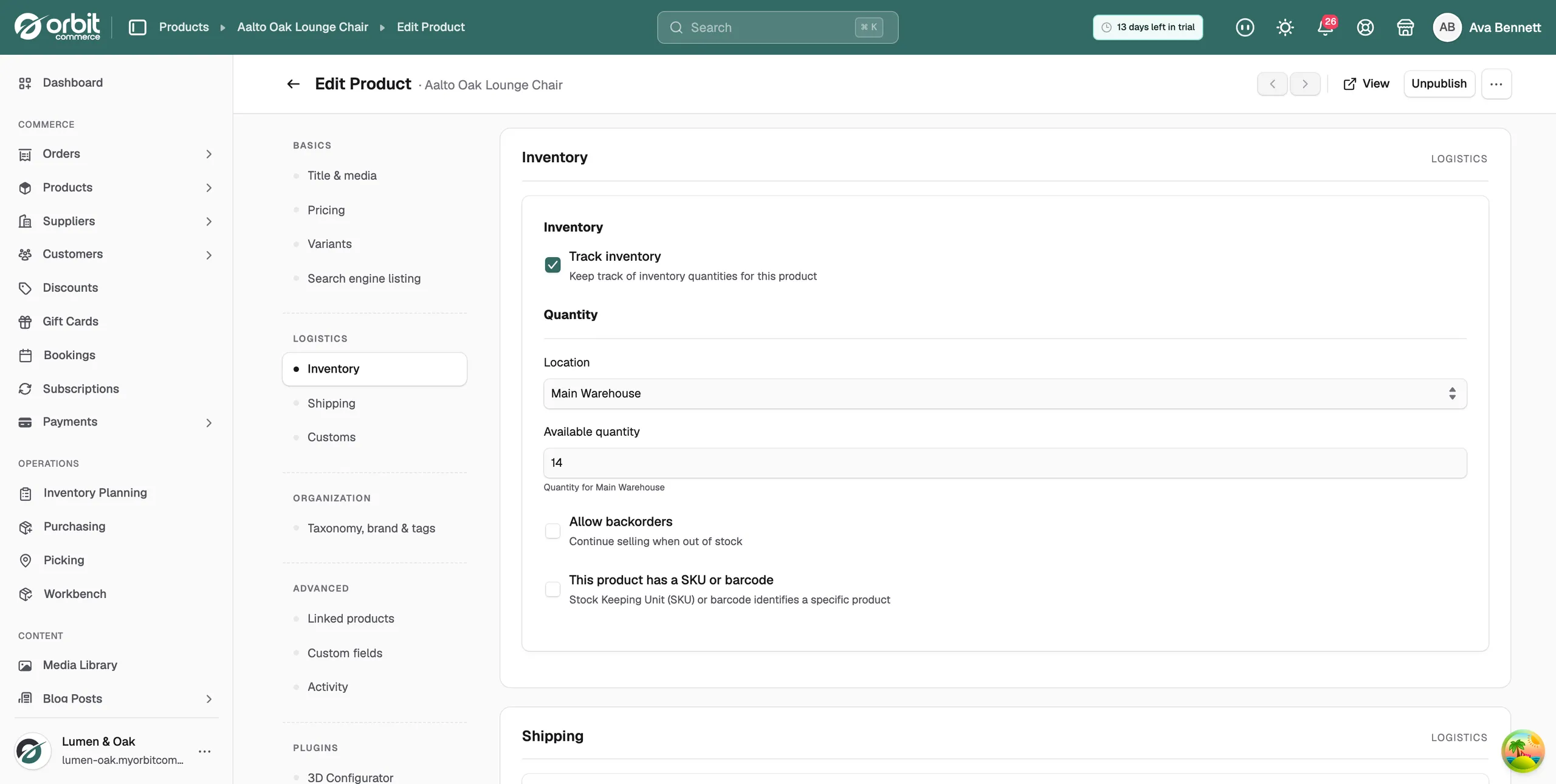
Task: Click the AB user avatar
Action: (x=1447, y=27)
